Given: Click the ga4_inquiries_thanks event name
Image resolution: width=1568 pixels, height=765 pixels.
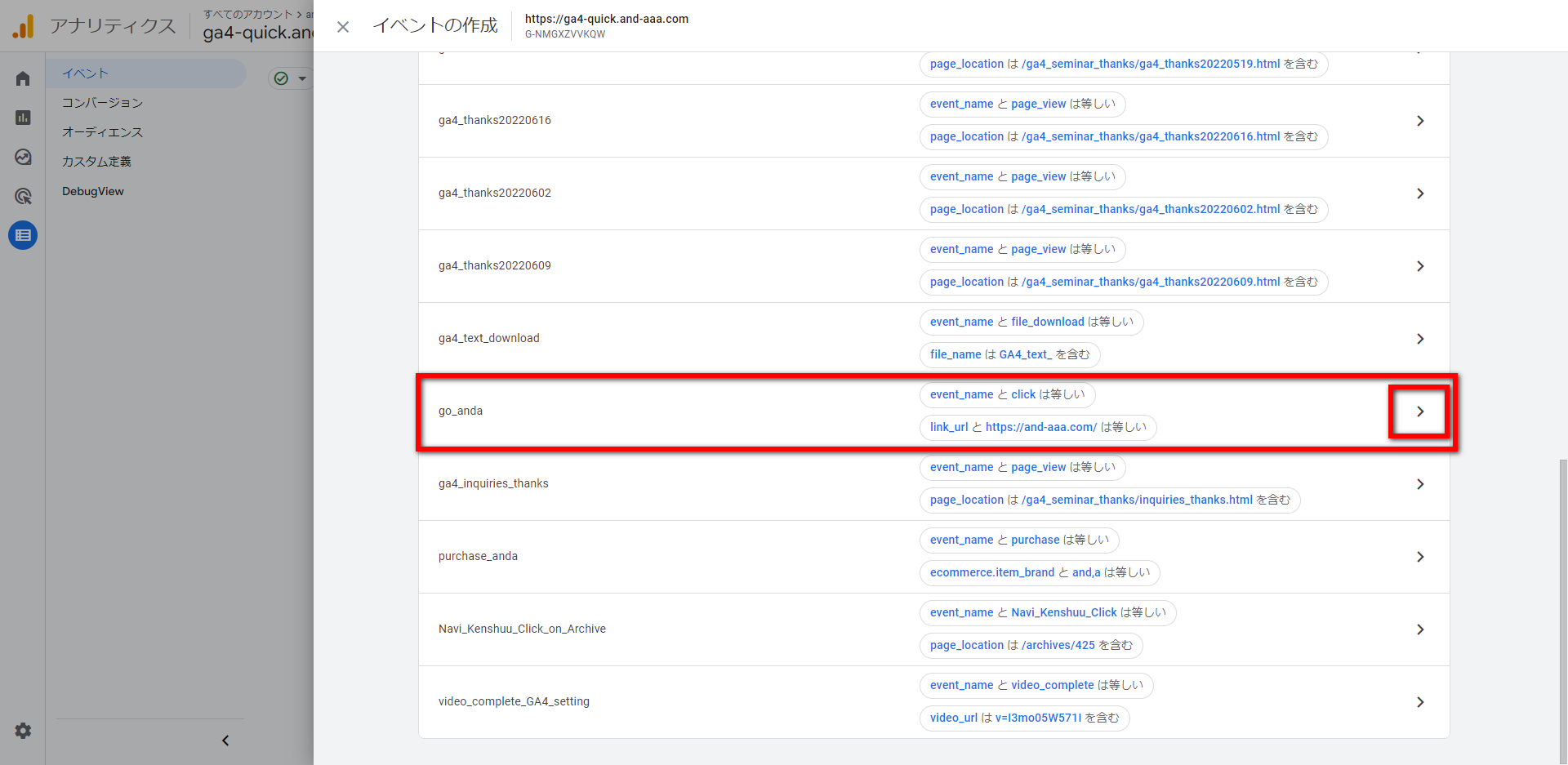Looking at the screenshot, I should (x=493, y=483).
